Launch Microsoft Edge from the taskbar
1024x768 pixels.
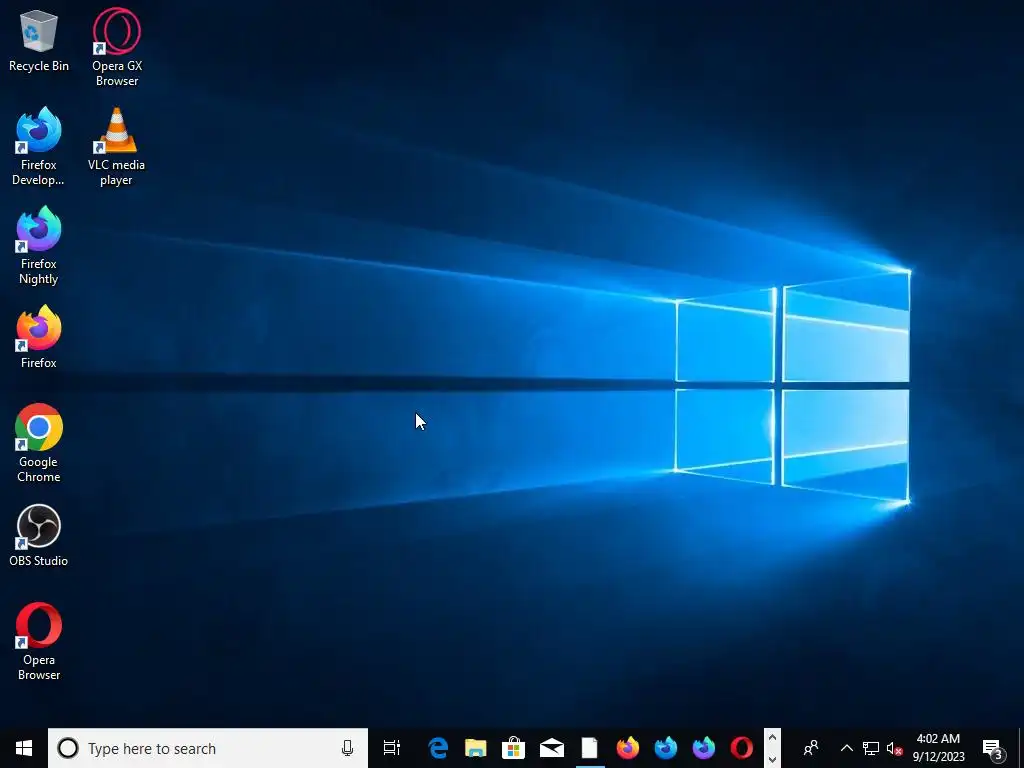coord(438,748)
